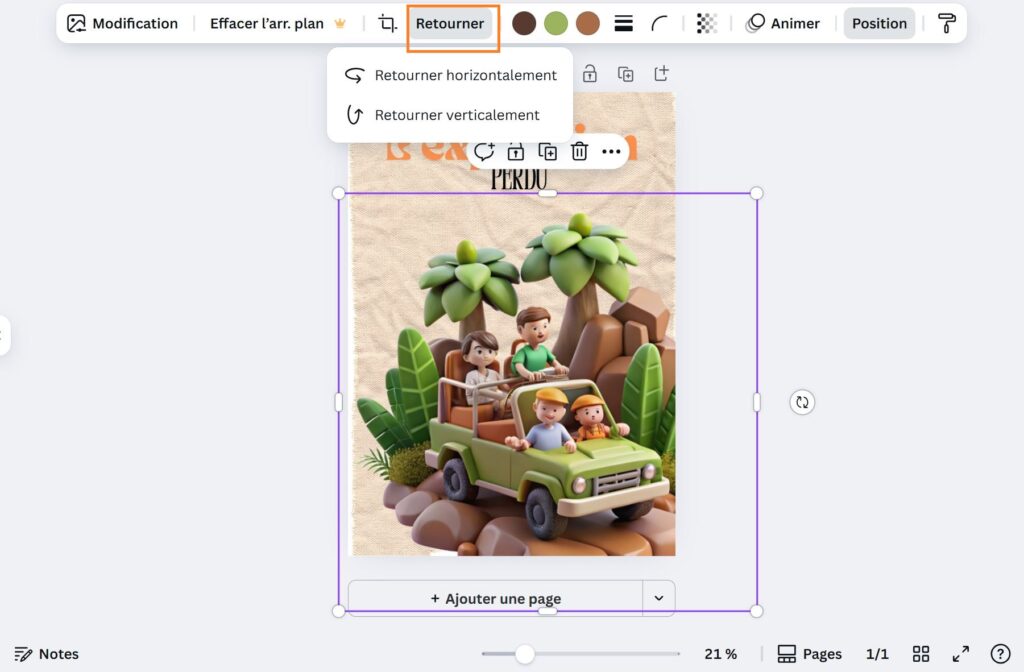Screen dimensions: 1024x672
Task: Open the Modification image edit option
Action: click(x=122, y=24)
